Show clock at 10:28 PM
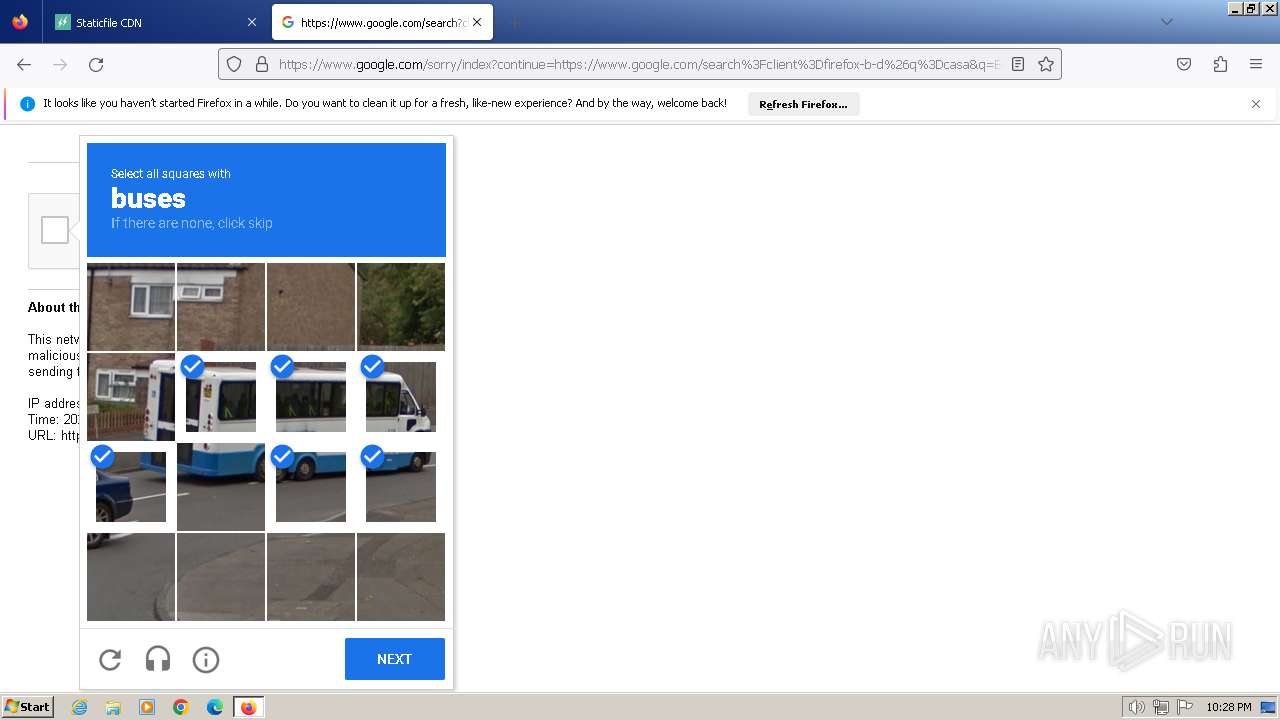 click(1229, 707)
